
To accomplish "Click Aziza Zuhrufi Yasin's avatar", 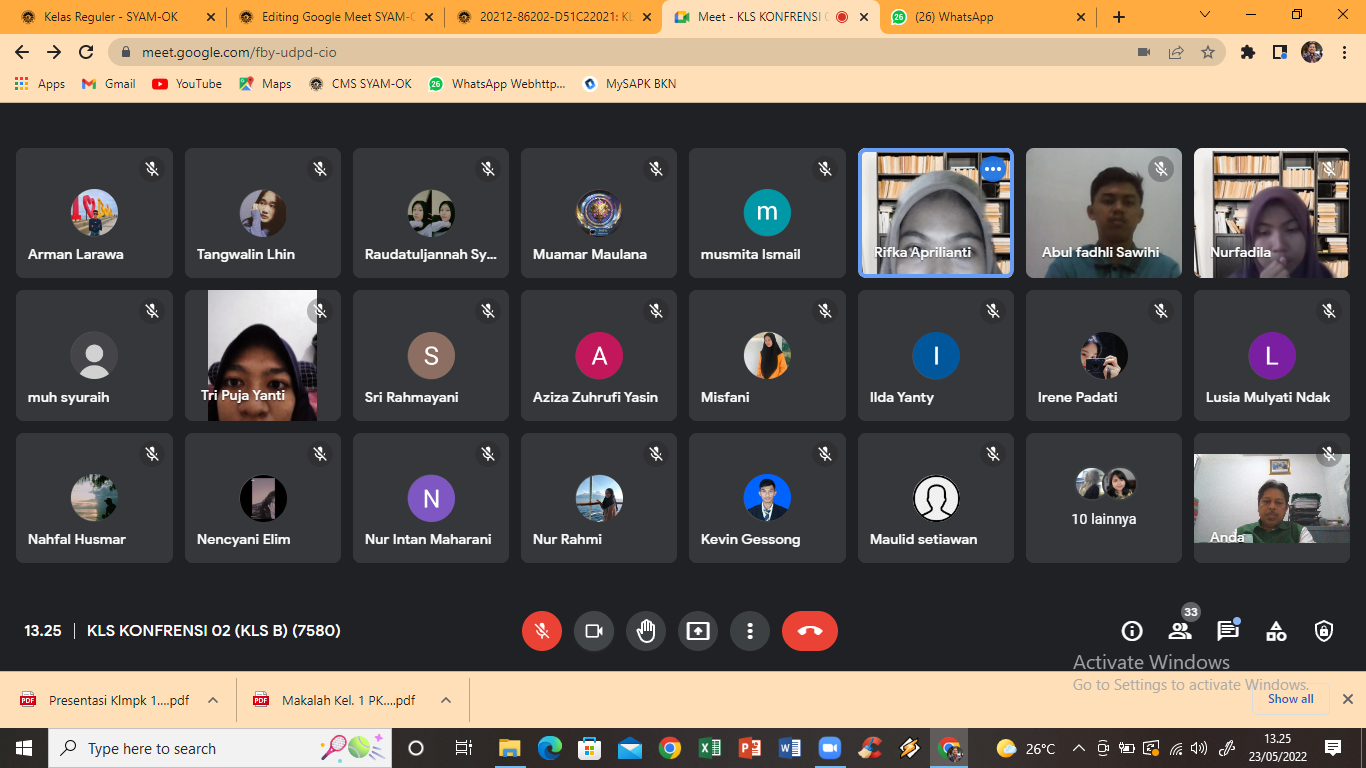I will [x=599, y=355].
